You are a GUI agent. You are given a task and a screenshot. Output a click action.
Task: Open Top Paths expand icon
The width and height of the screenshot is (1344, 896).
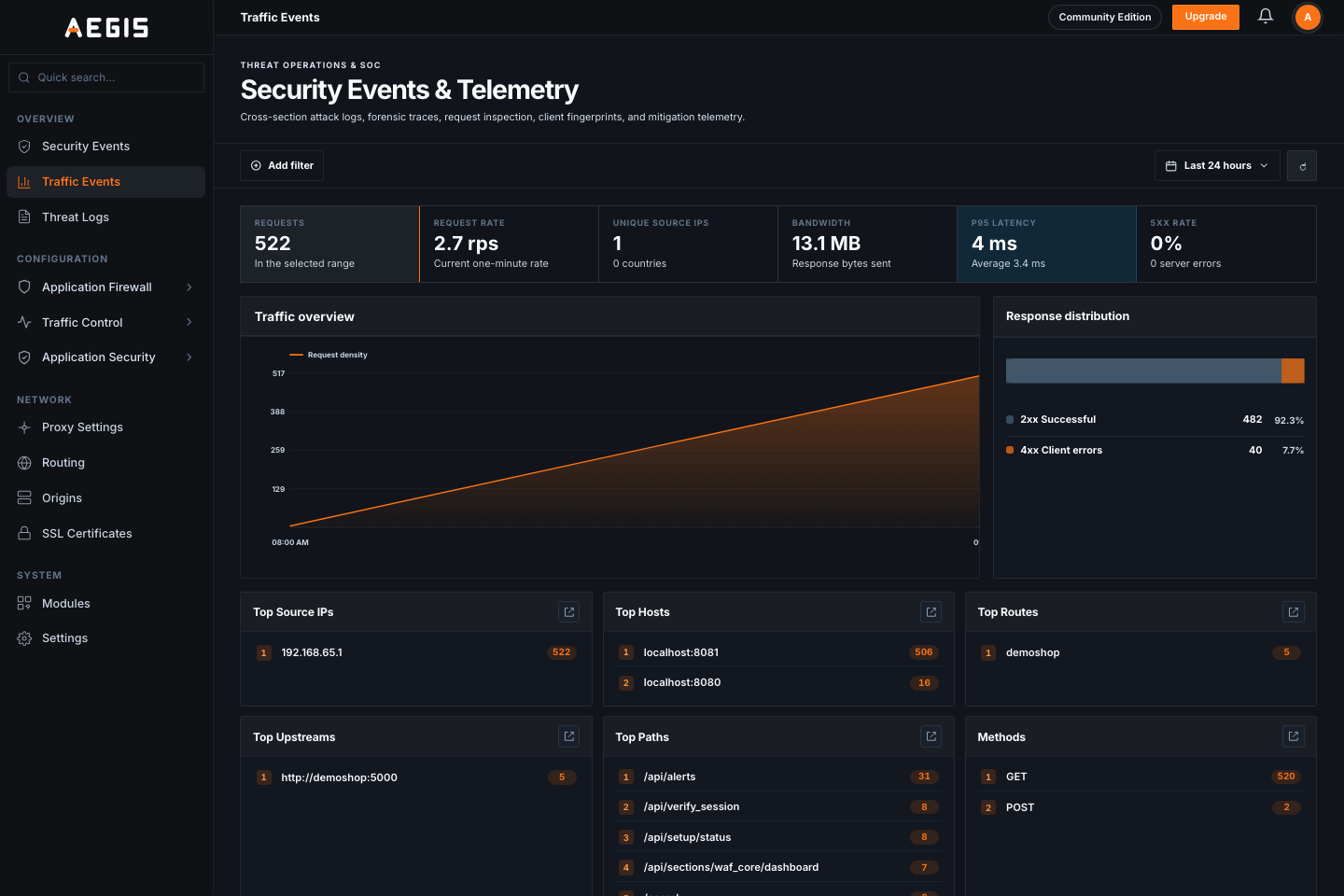[931, 736]
